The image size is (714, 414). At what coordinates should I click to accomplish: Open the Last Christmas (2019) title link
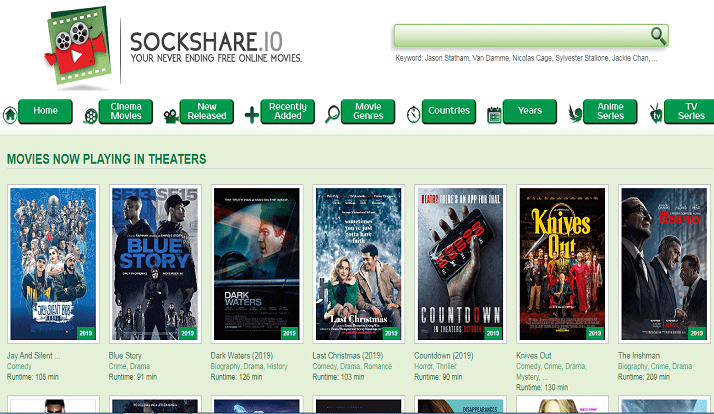click(x=350, y=355)
